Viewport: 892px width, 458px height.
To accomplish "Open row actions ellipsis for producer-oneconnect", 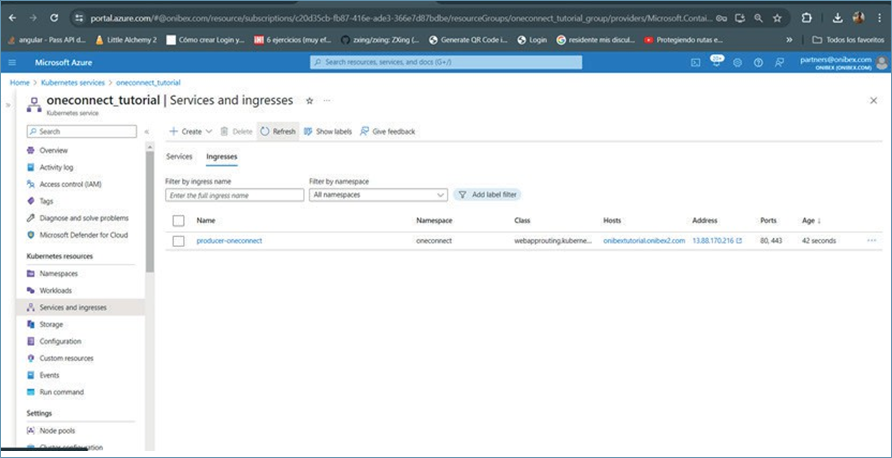I will coord(872,241).
